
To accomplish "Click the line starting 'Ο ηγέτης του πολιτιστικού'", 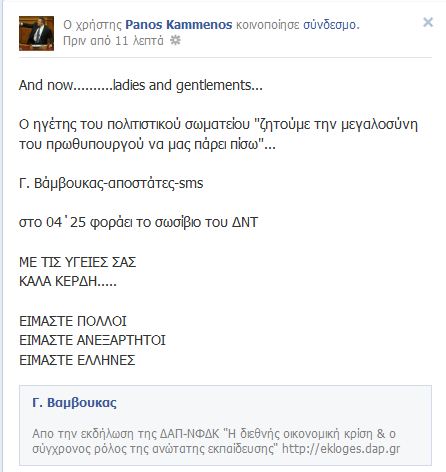I will (x=218, y=124).
